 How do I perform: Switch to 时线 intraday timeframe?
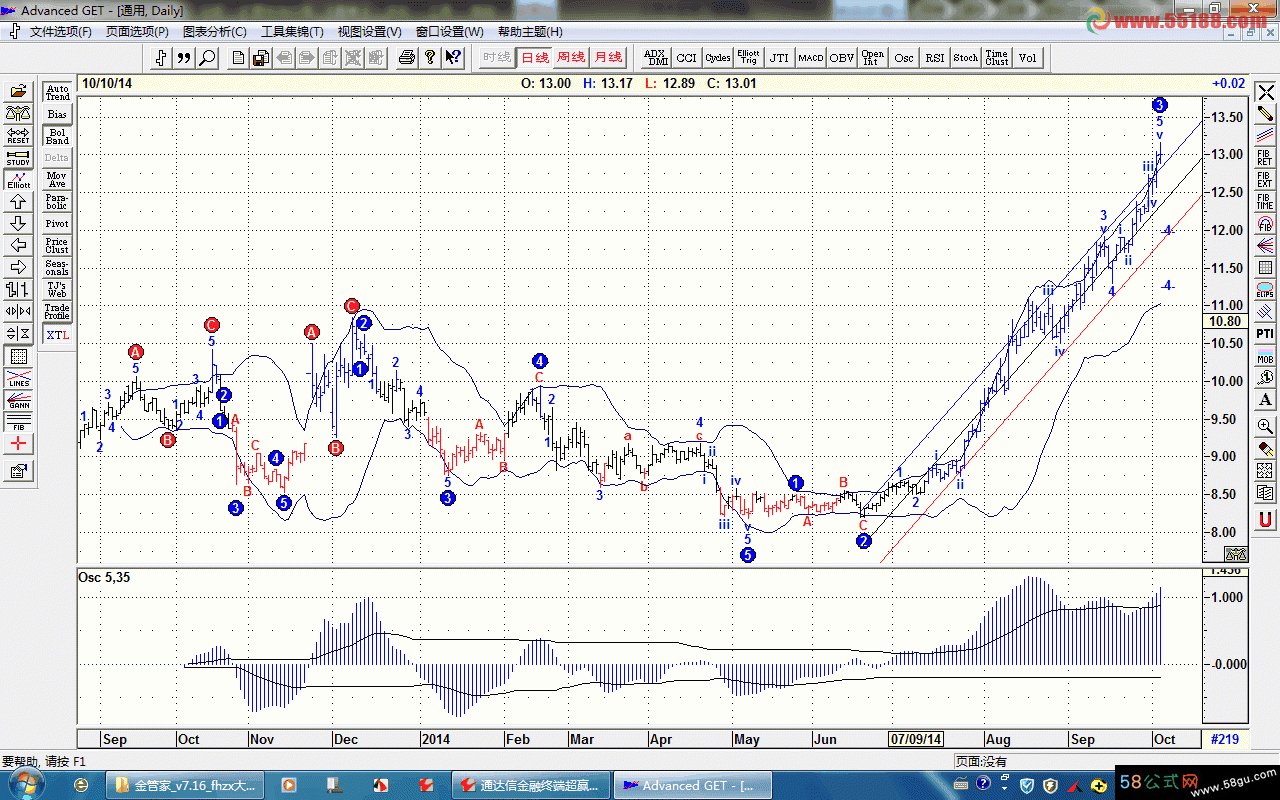(x=496, y=58)
